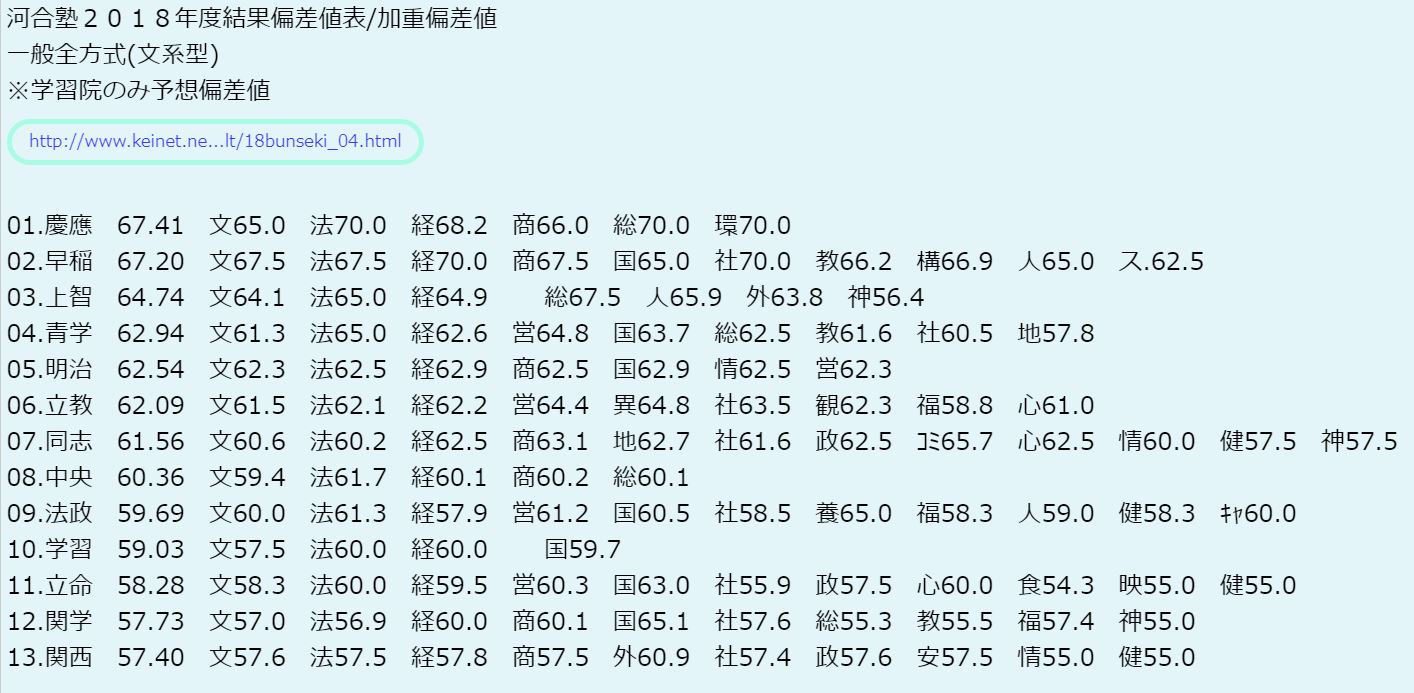Click 早稲 ス.62.5 entry
1414x693 pixels.
[x=1161, y=262]
